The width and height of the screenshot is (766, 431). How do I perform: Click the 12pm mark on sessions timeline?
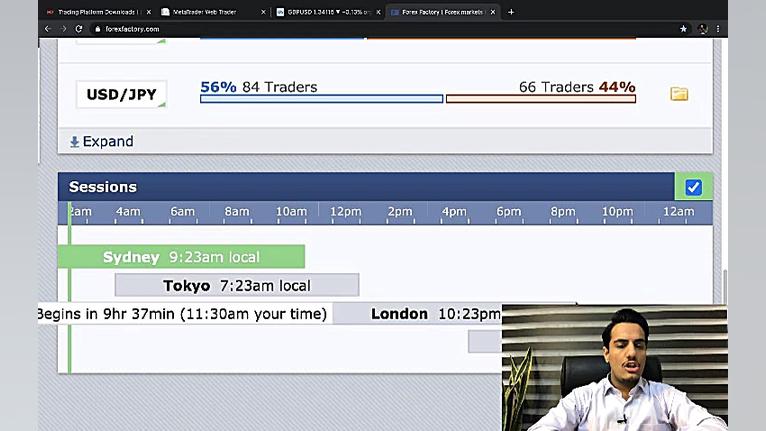pos(345,212)
